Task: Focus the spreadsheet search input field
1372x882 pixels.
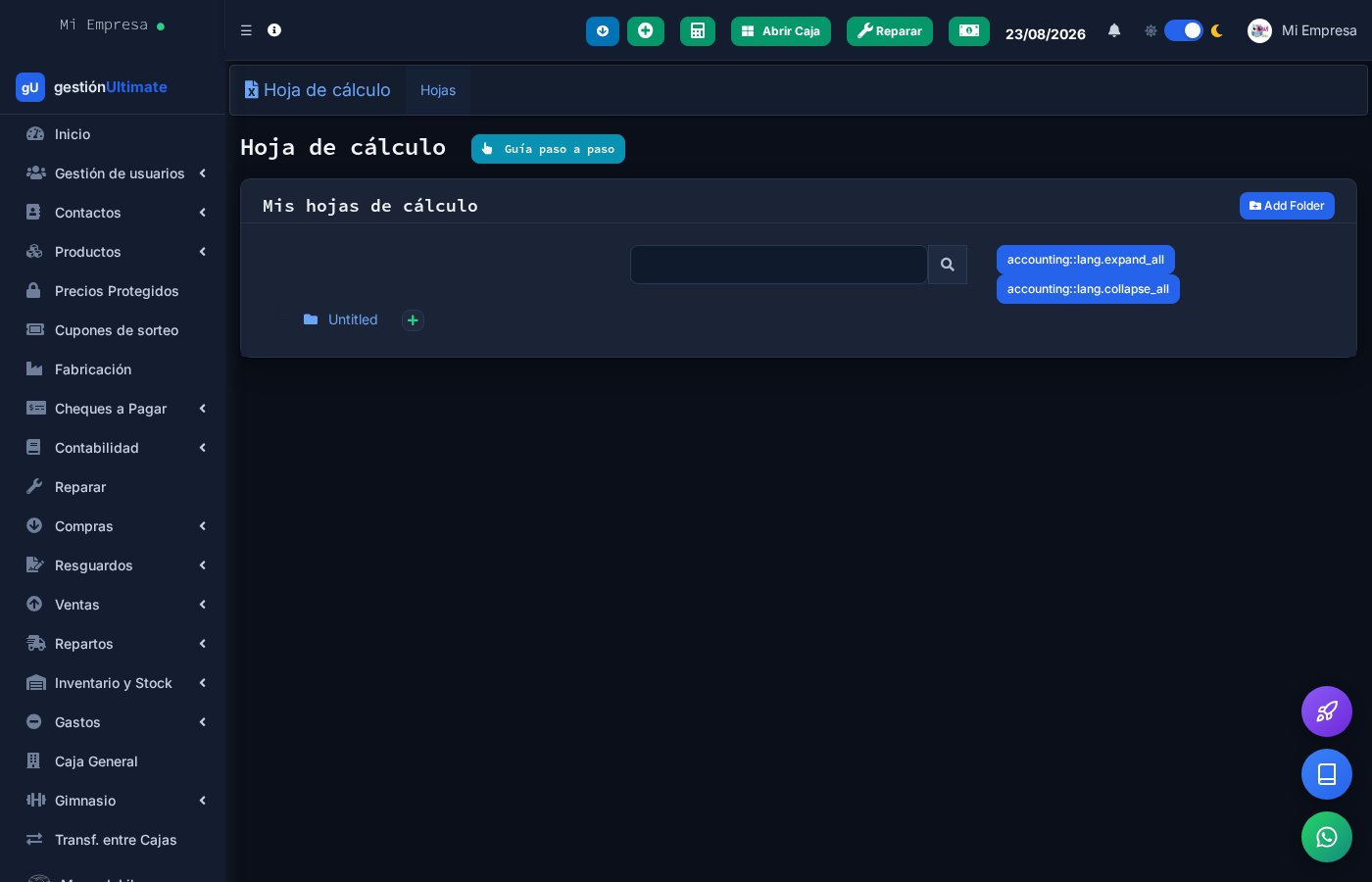Action: click(x=779, y=265)
